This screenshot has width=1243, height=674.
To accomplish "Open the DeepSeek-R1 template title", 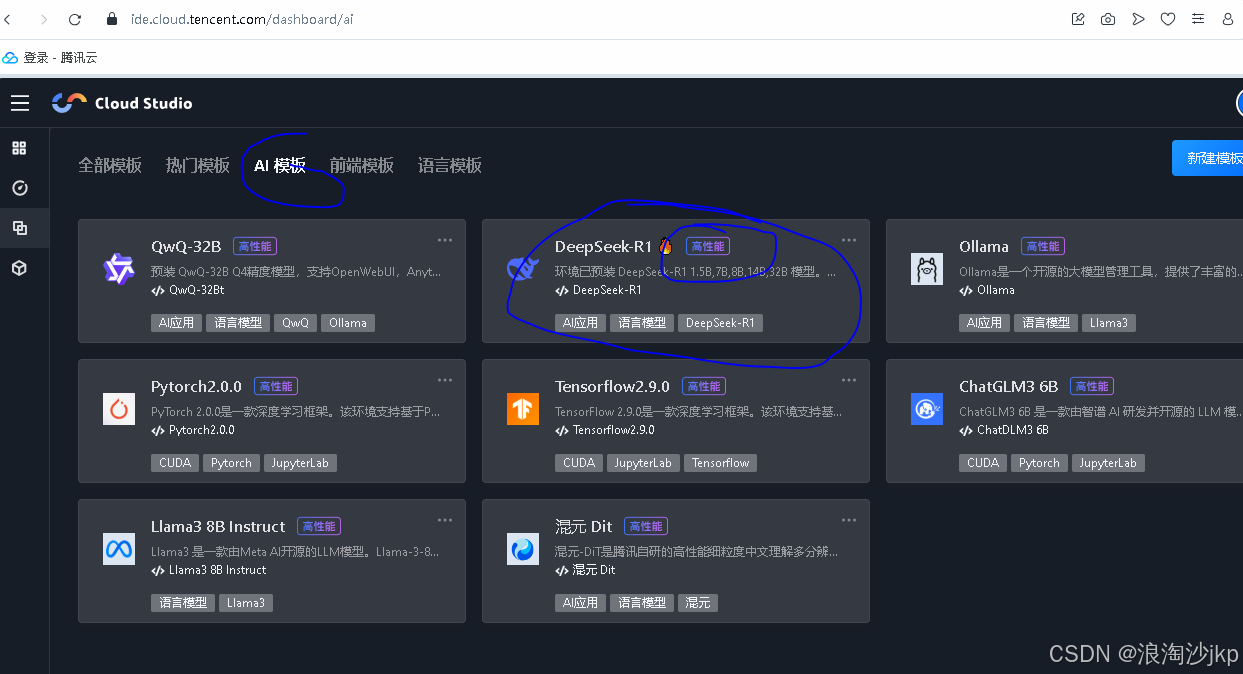I will point(604,246).
